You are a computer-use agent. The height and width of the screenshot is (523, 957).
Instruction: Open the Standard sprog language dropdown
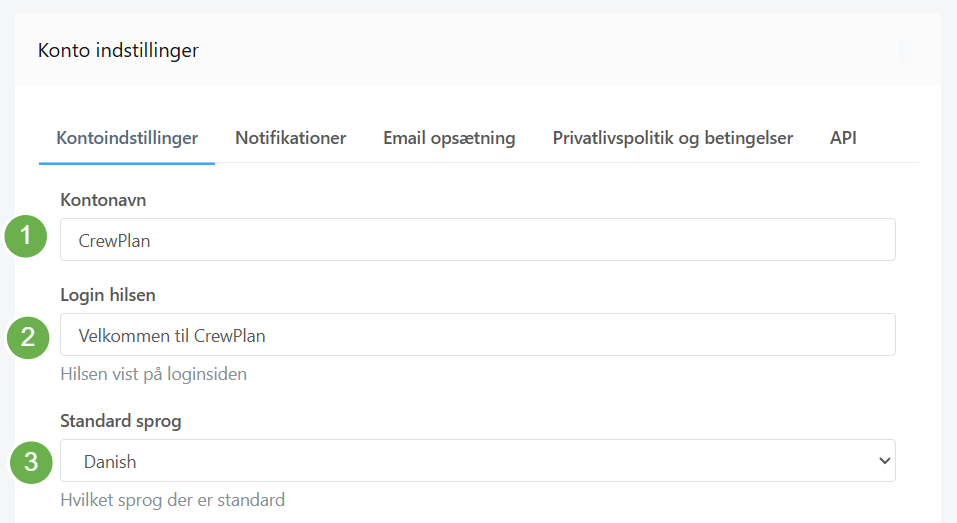pos(478,461)
